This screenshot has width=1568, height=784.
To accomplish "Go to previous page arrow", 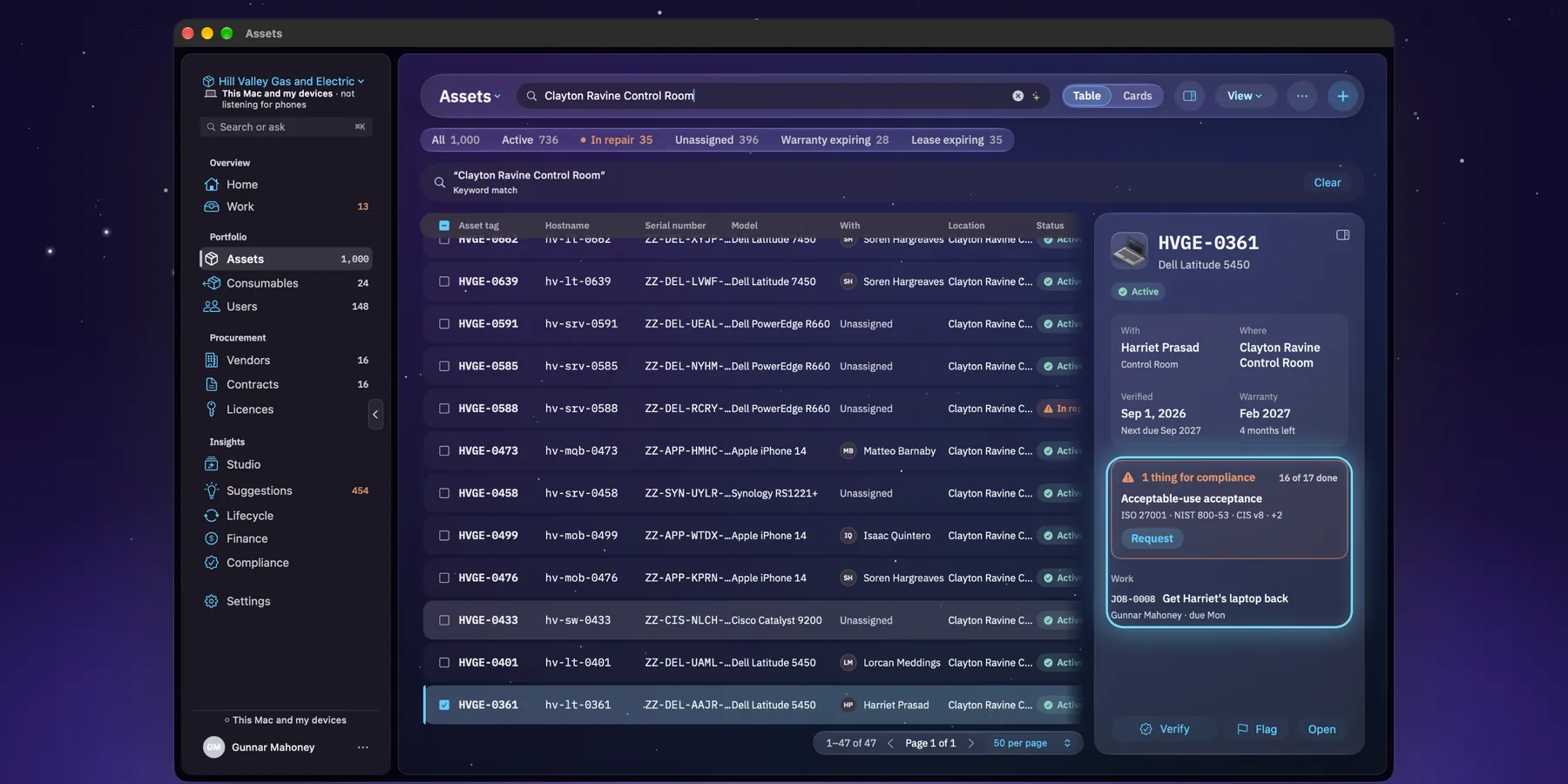I will 890,743.
